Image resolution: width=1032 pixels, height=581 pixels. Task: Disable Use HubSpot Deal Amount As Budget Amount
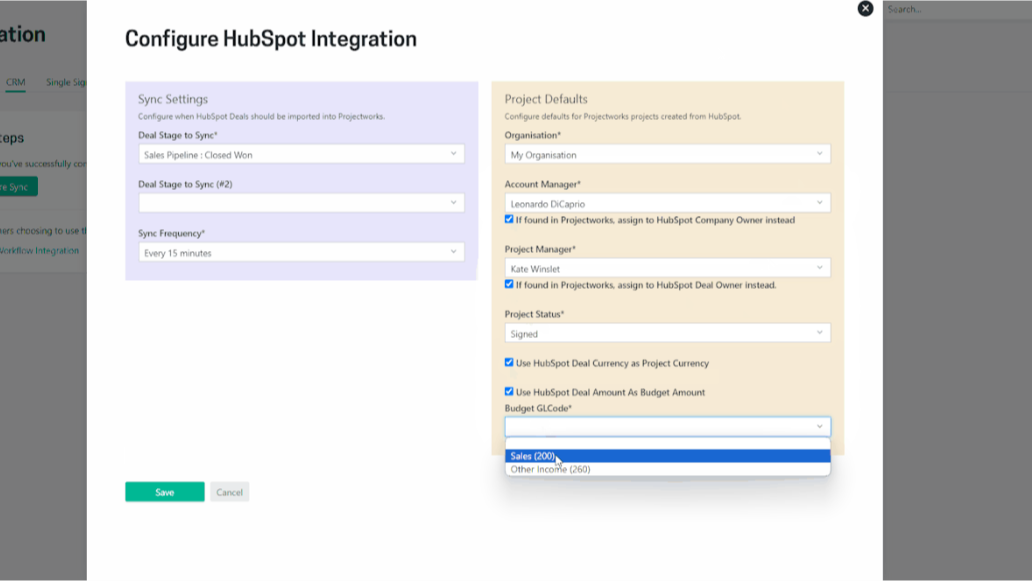(x=509, y=392)
